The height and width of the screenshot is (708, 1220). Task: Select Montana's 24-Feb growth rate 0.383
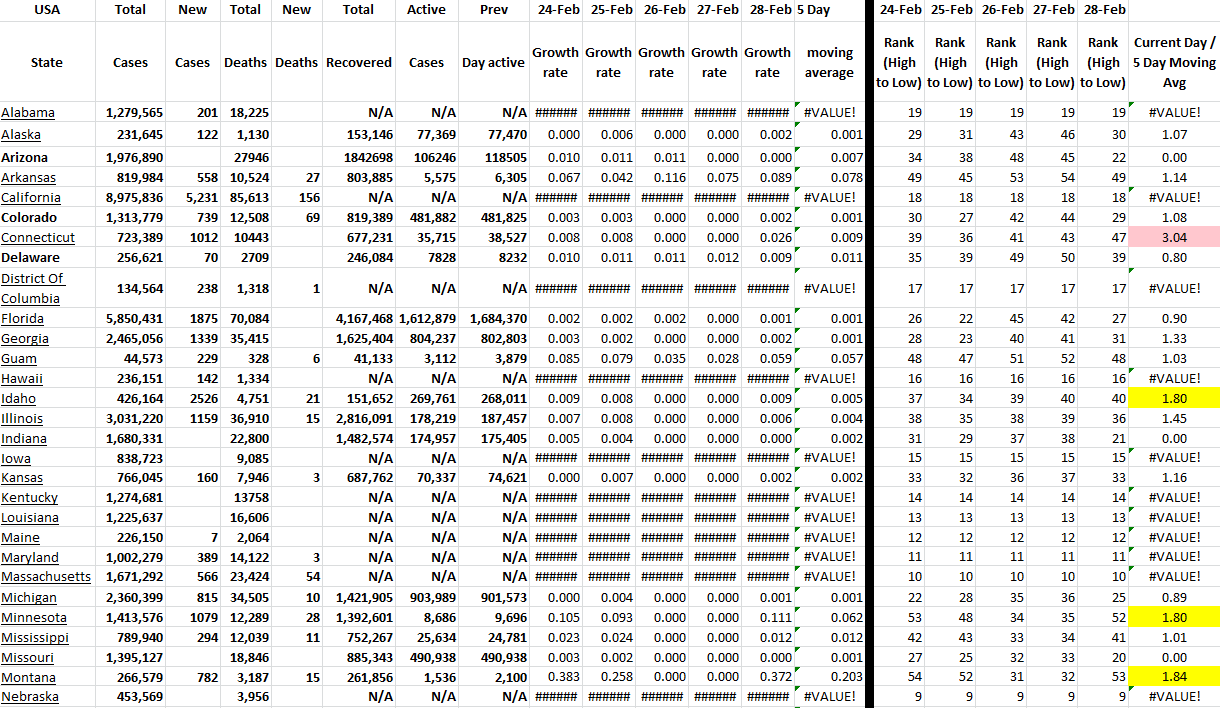(555, 677)
